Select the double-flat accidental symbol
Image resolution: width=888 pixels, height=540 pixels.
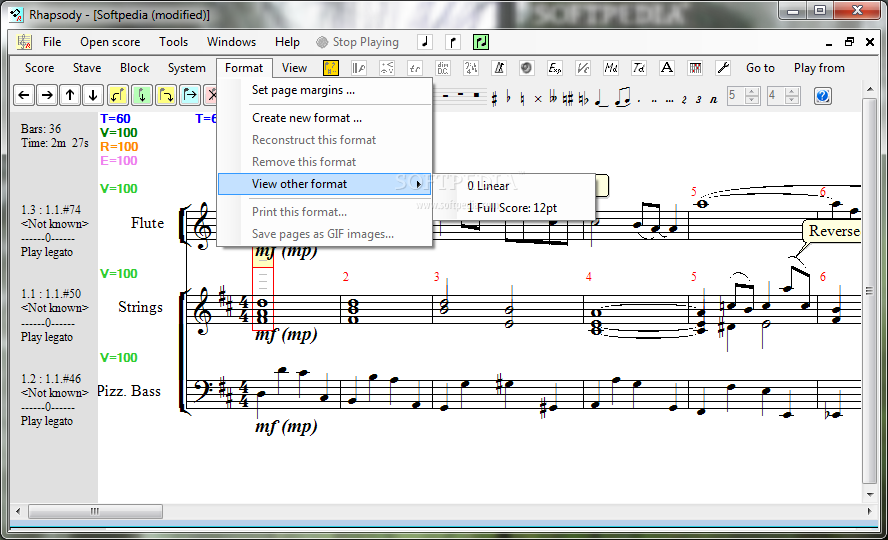[x=553, y=98]
